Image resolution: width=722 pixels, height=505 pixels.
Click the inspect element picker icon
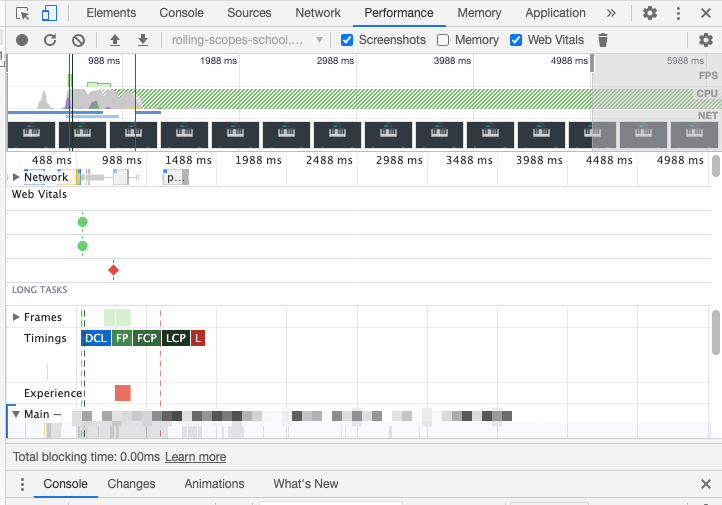[23, 13]
